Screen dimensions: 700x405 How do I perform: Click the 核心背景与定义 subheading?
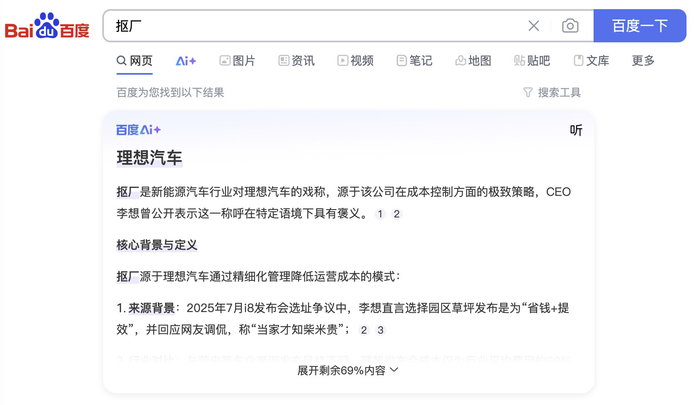157,245
